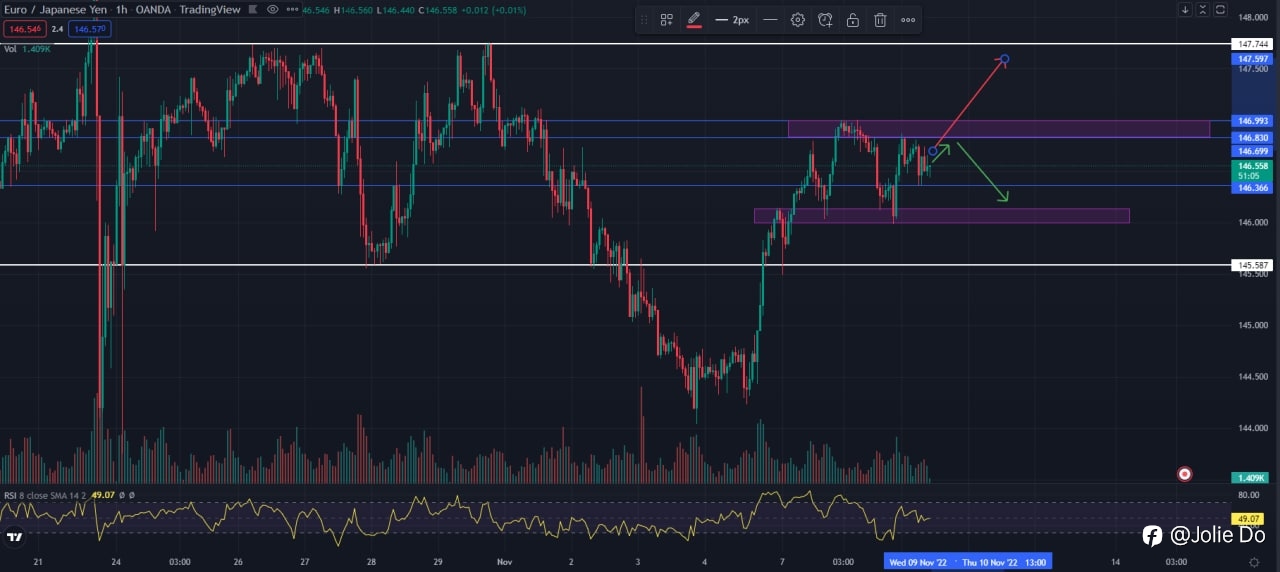Image resolution: width=1280 pixels, height=572 pixels.
Task: Select the lower purple support zone rectangle
Action: (x=941, y=215)
